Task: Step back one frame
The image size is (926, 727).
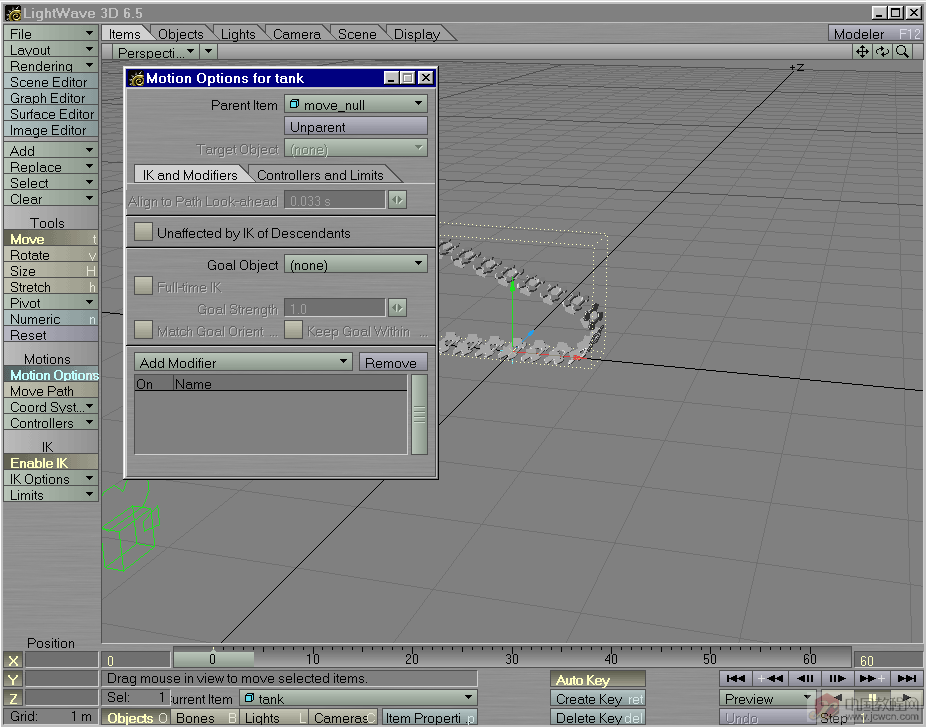Action: click(x=804, y=679)
